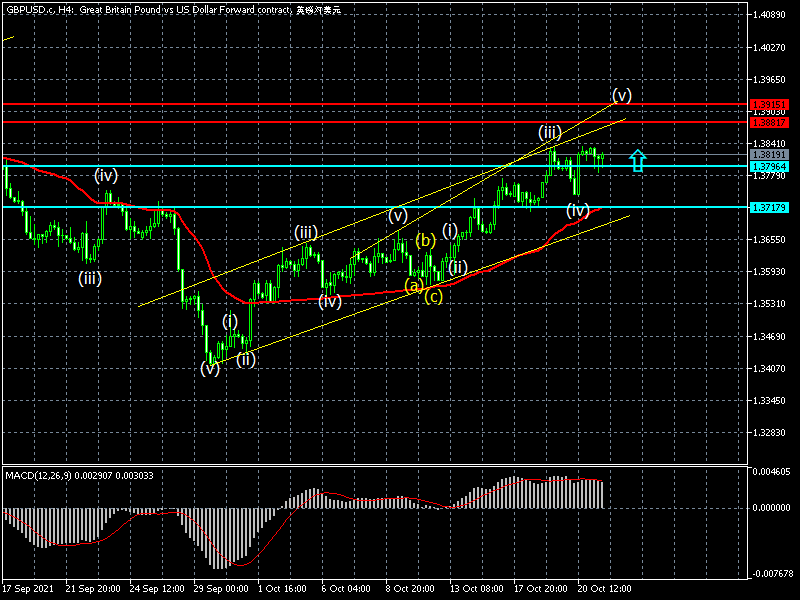Click the 0.004605 MACD scale value
The width and height of the screenshot is (800, 600).
point(771,471)
